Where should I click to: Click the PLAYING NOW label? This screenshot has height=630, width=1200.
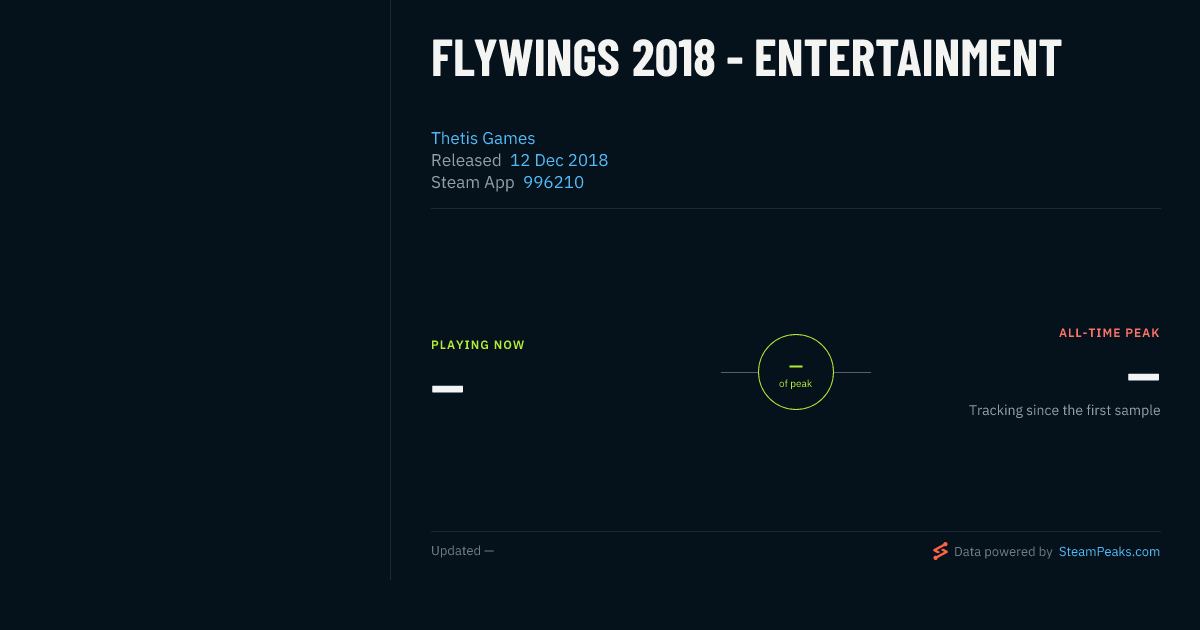click(x=478, y=345)
